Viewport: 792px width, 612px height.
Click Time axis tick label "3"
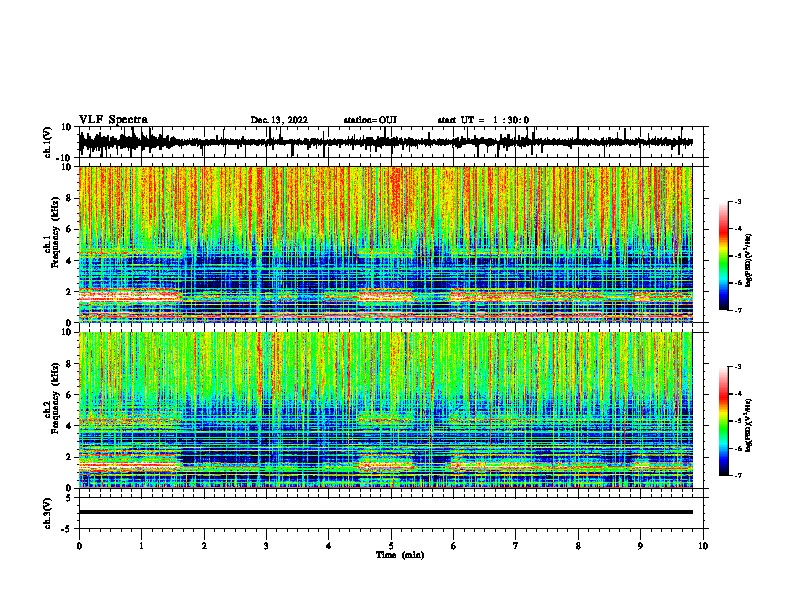point(266,546)
